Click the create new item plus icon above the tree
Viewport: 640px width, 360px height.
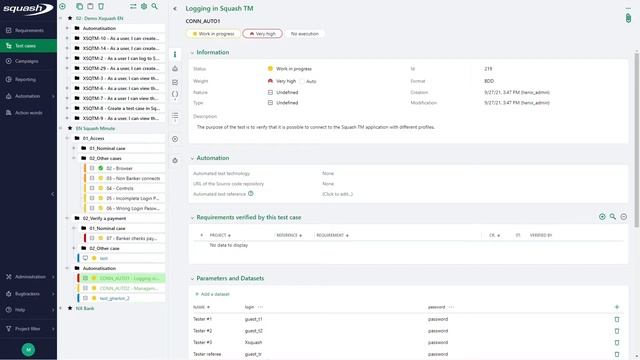(x=62, y=6)
